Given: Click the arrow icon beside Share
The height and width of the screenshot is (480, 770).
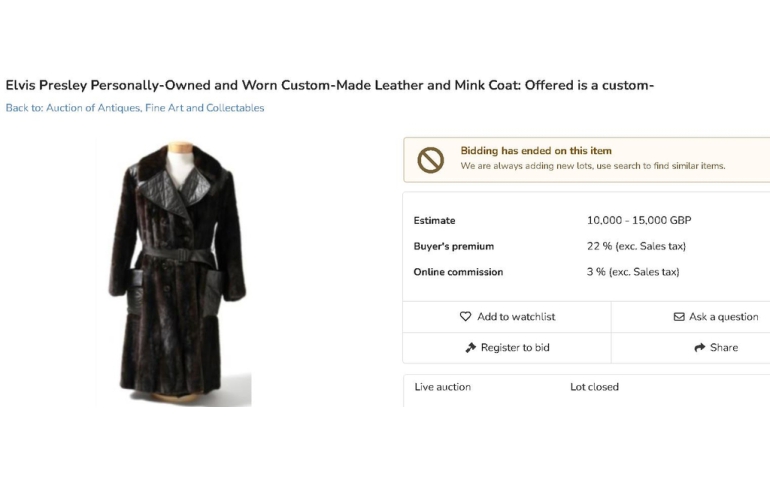Looking at the screenshot, I should click(699, 348).
